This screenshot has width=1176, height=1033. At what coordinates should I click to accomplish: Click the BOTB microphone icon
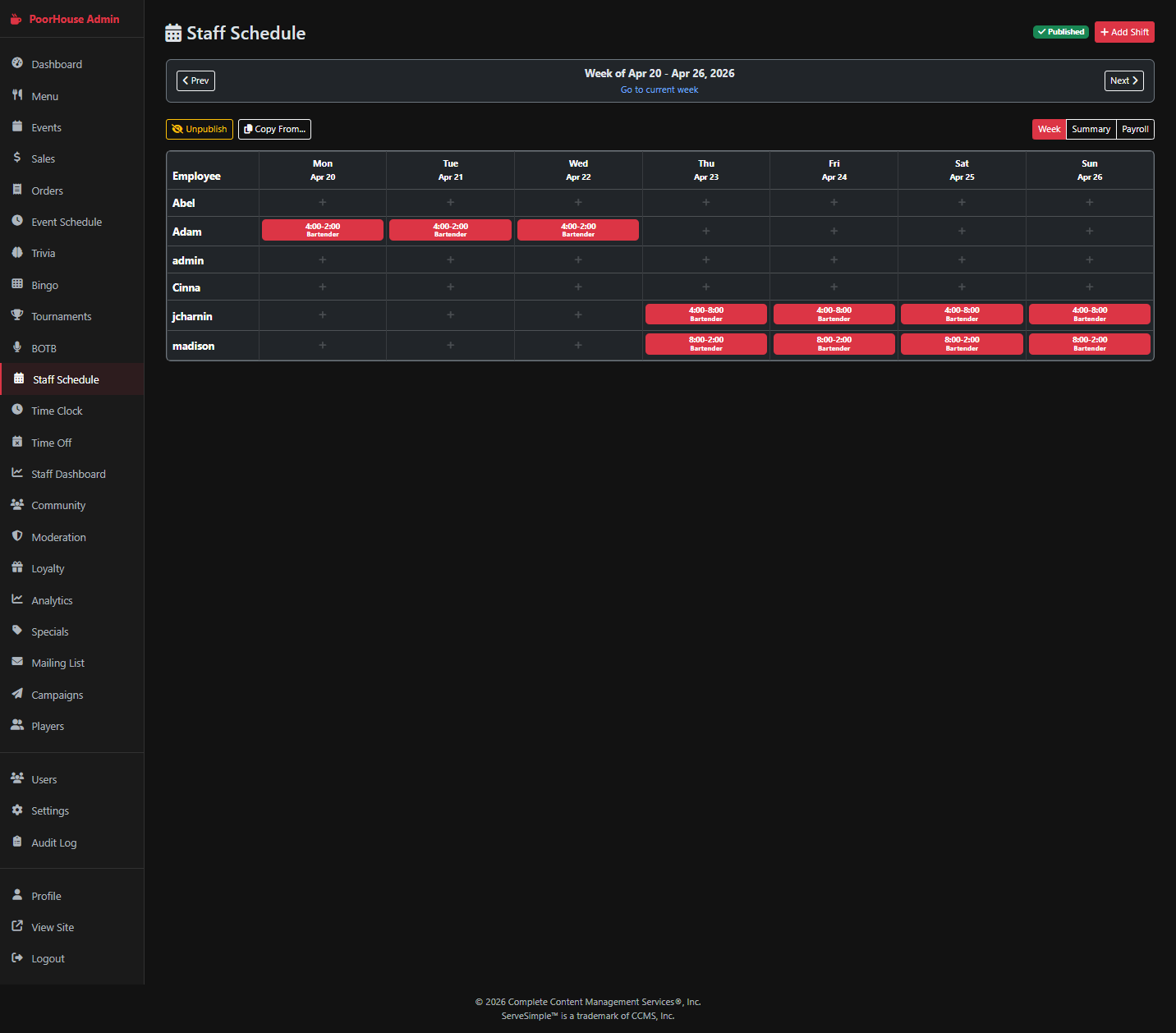(17, 347)
